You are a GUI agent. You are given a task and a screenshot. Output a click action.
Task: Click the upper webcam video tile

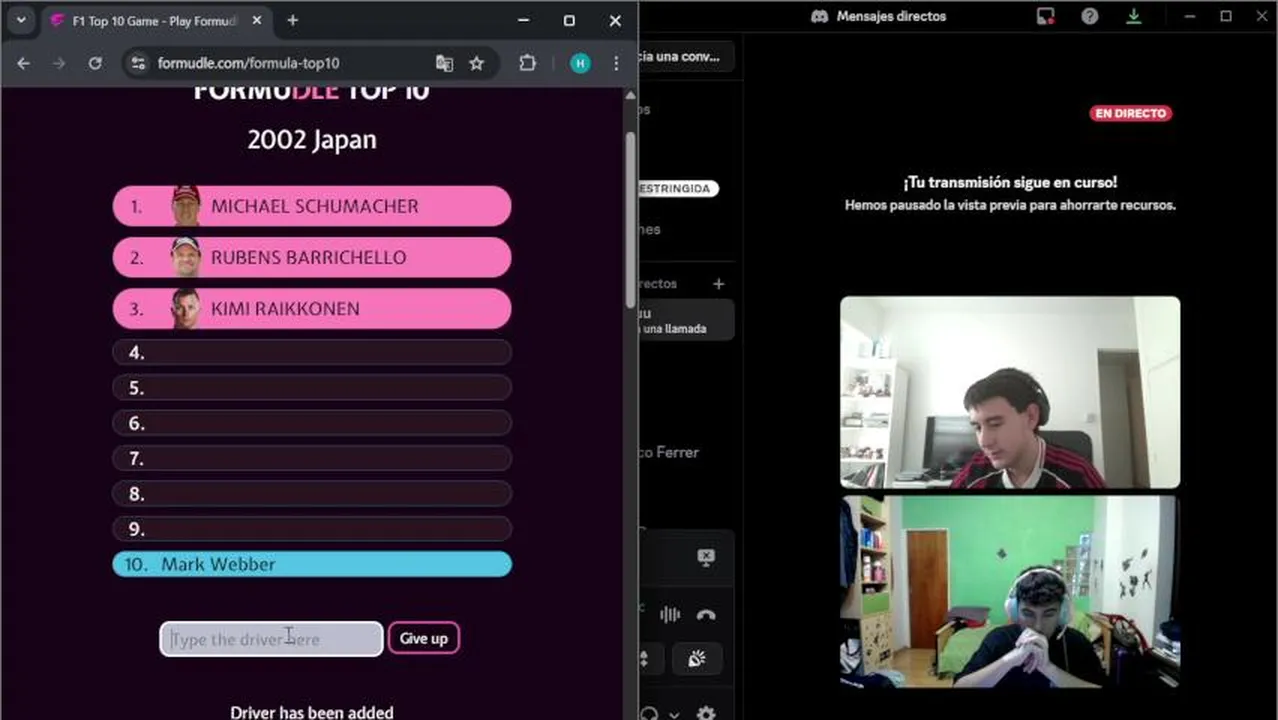tap(1010, 392)
